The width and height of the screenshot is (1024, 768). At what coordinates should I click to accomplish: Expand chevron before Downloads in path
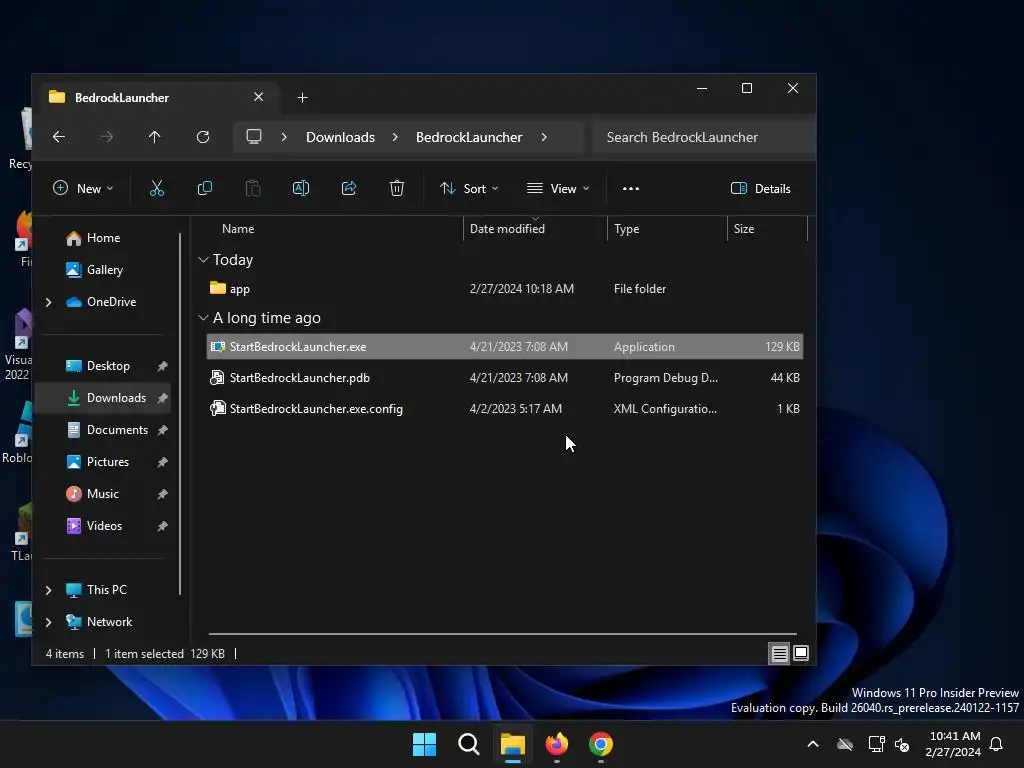coord(284,137)
